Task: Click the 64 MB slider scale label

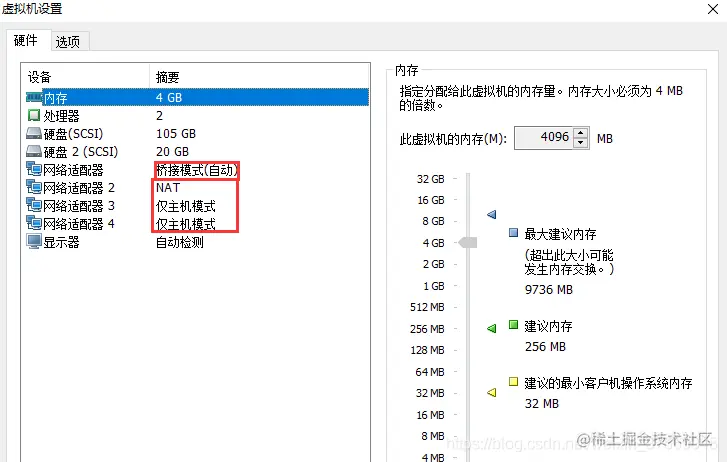Action: [430, 372]
